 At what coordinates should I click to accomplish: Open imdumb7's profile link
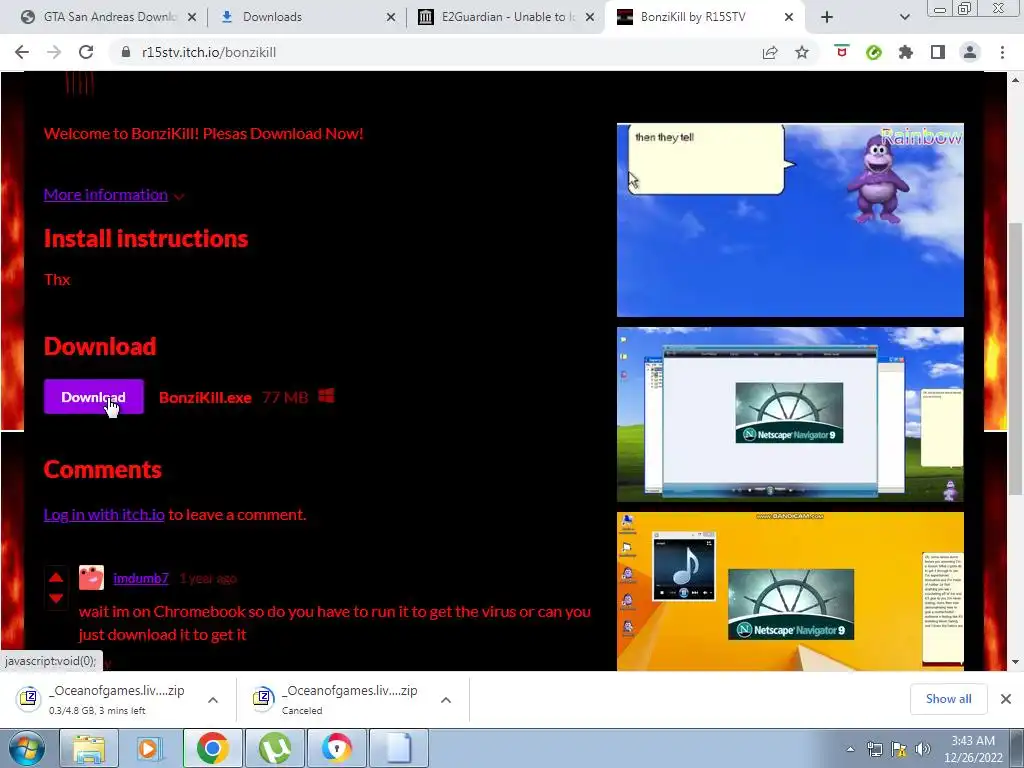pos(141,578)
